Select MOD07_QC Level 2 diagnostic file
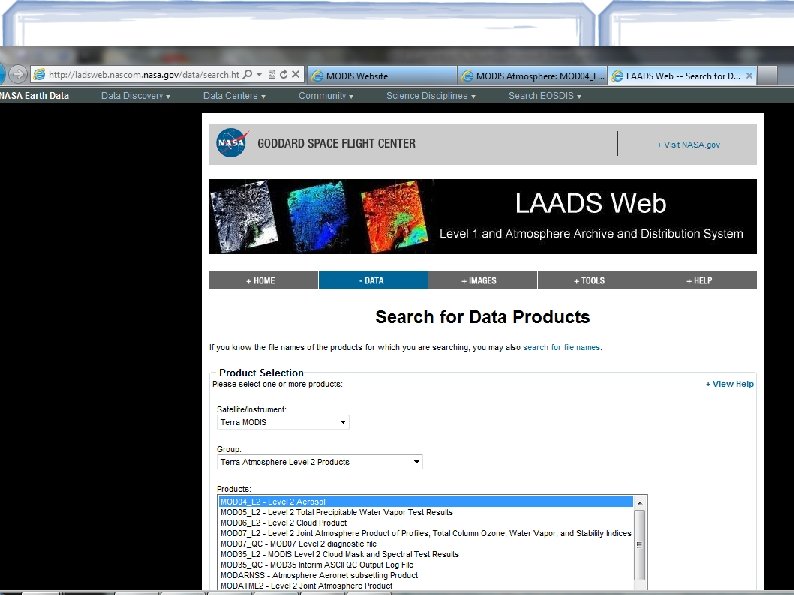Image resolution: width=794 pixels, height=595 pixels. click(x=426, y=544)
